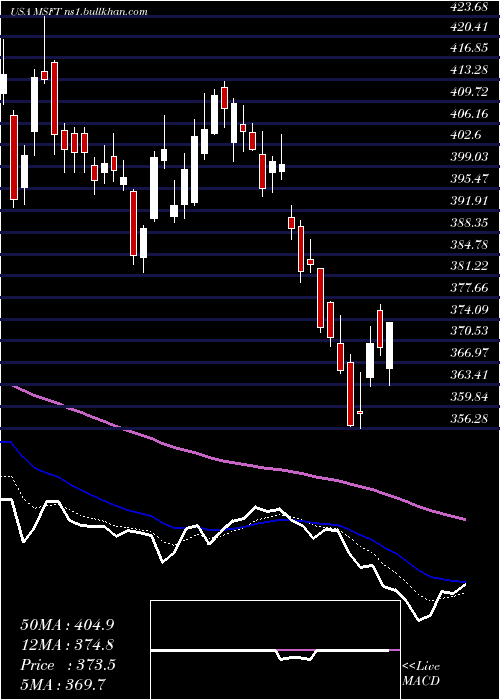Click the '12MA : 374.8' readout

click(67, 645)
